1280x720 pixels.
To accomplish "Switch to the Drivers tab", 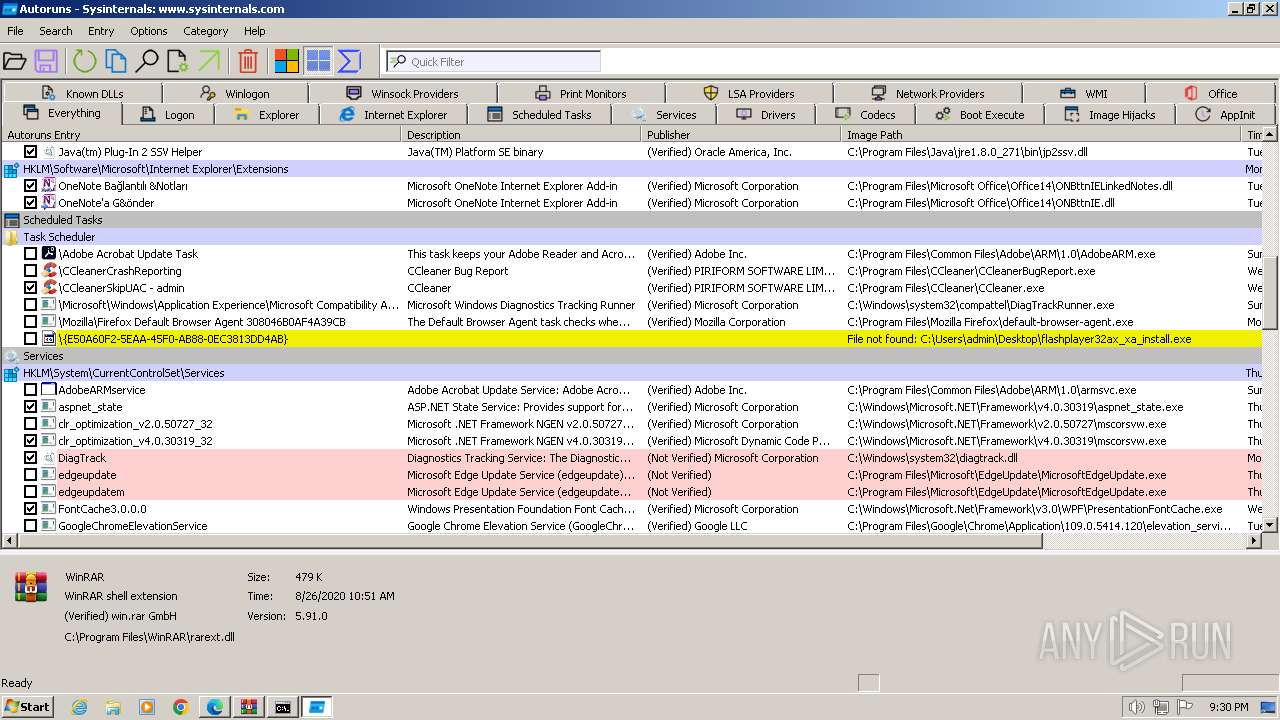I will [x=766, y=114].
